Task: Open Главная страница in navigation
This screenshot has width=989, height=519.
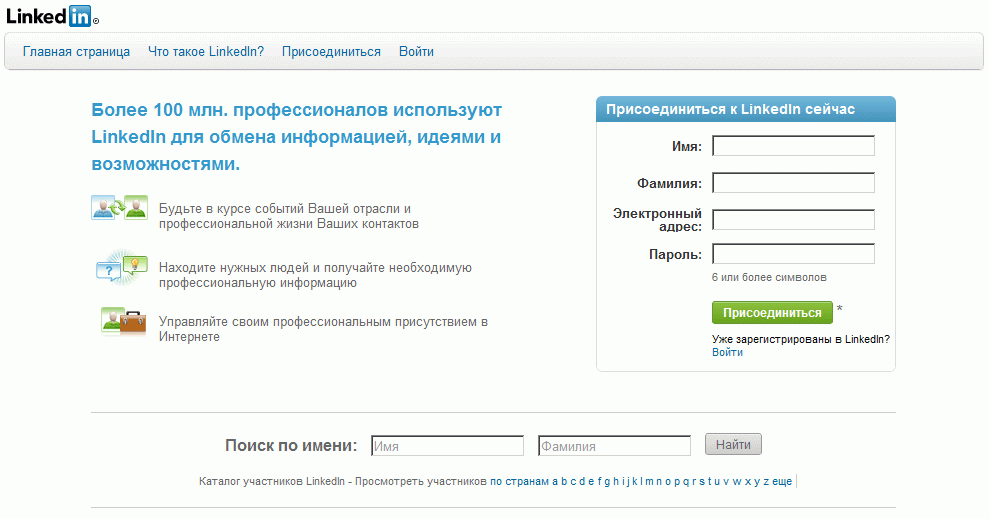Action: pos(76,52)
